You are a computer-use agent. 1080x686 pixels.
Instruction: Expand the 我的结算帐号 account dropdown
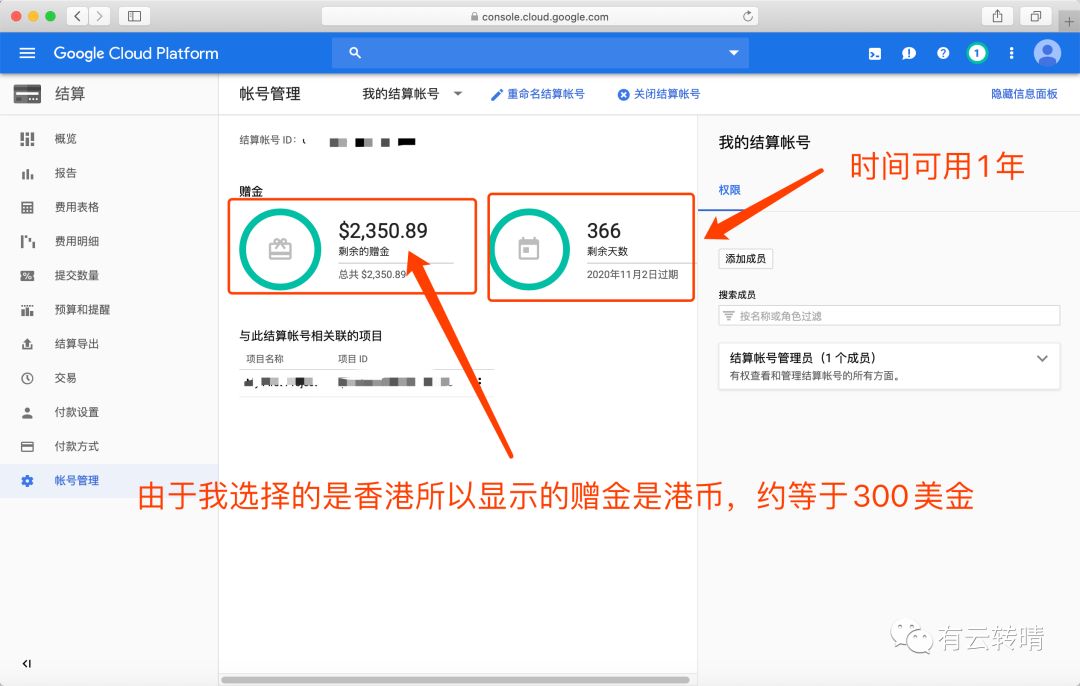[412, 94]
